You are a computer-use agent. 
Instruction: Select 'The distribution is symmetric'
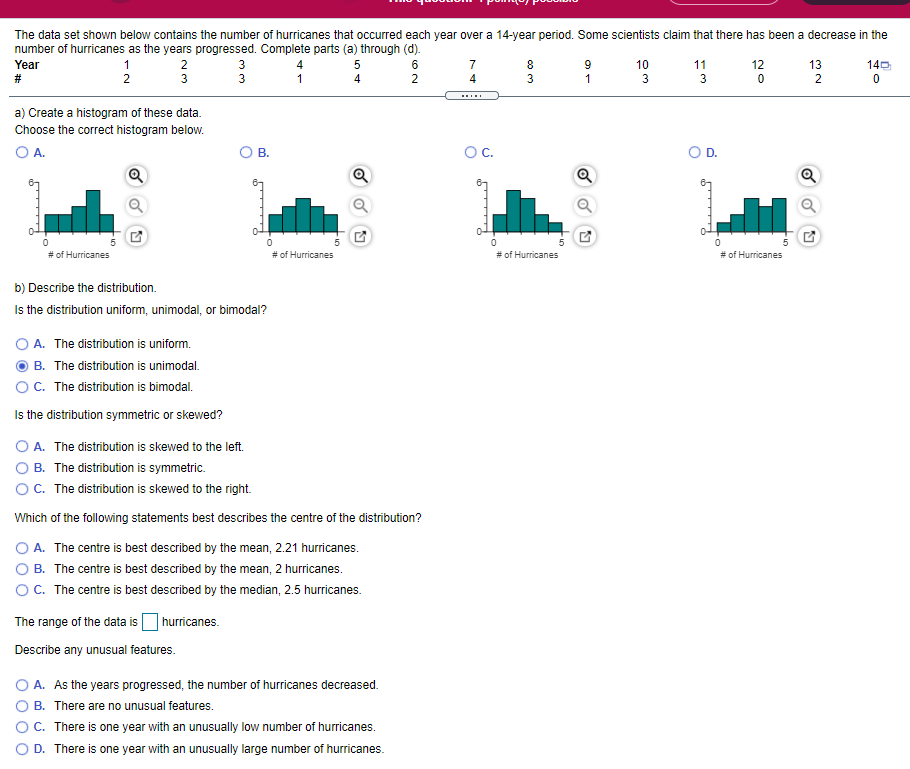coord(19,467)
